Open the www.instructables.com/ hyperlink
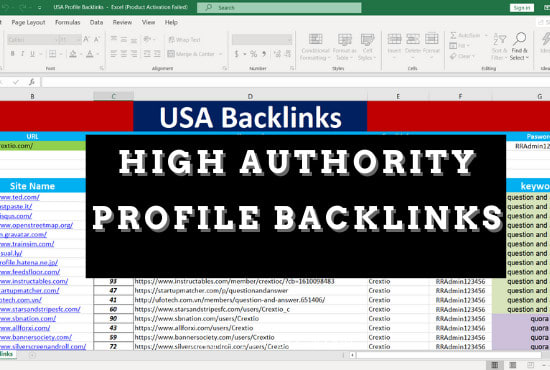550x370 pixels. [34, 281]
